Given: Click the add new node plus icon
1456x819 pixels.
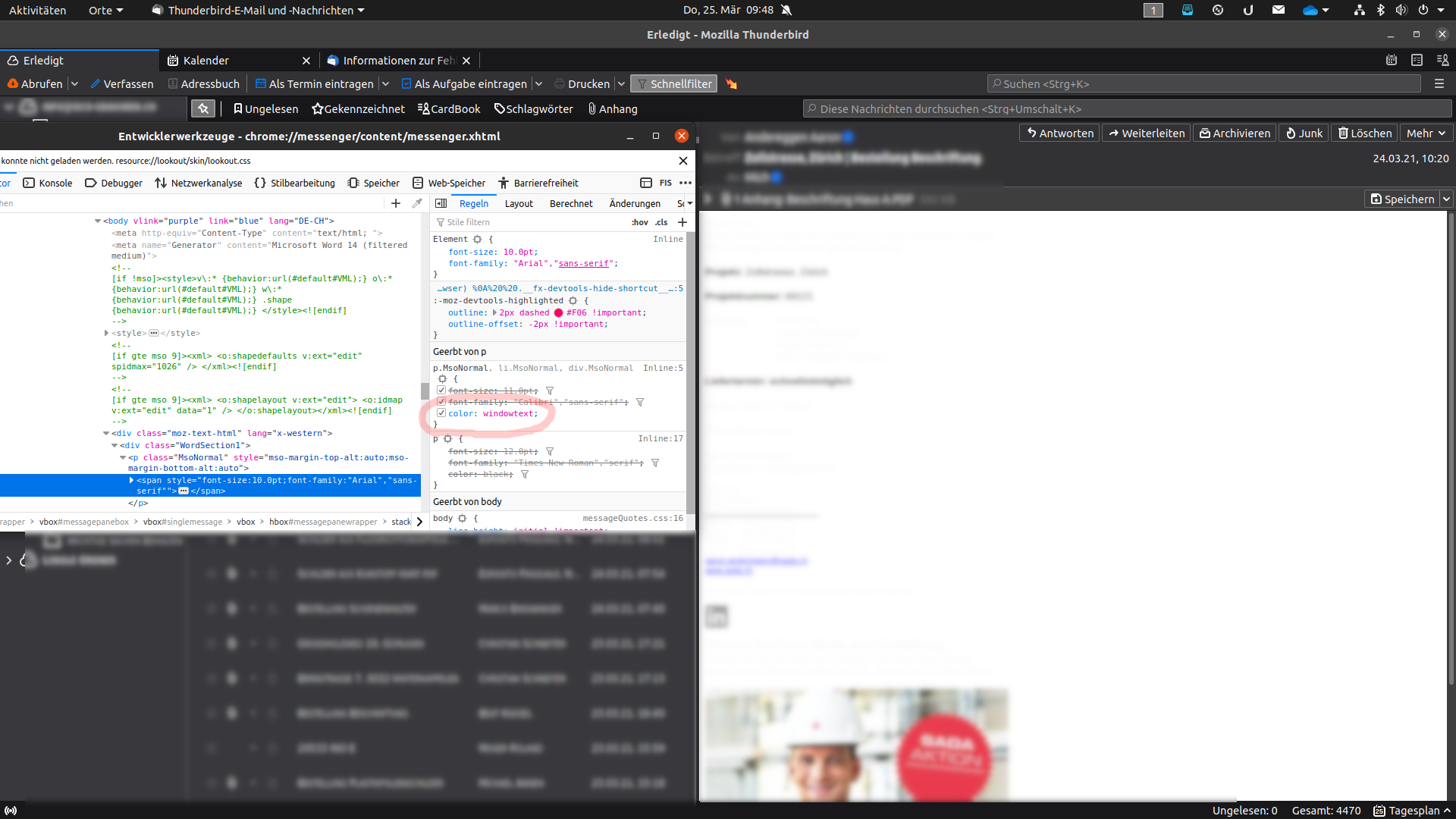Looking at the screenshot, I should click(396, 203).
